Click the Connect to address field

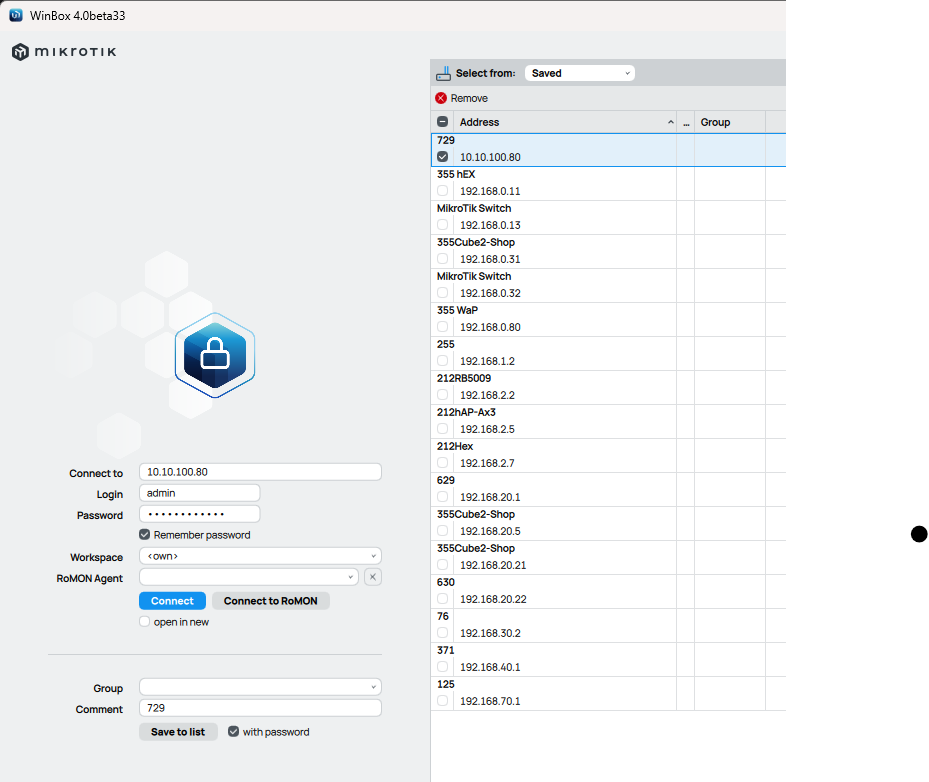260,472
